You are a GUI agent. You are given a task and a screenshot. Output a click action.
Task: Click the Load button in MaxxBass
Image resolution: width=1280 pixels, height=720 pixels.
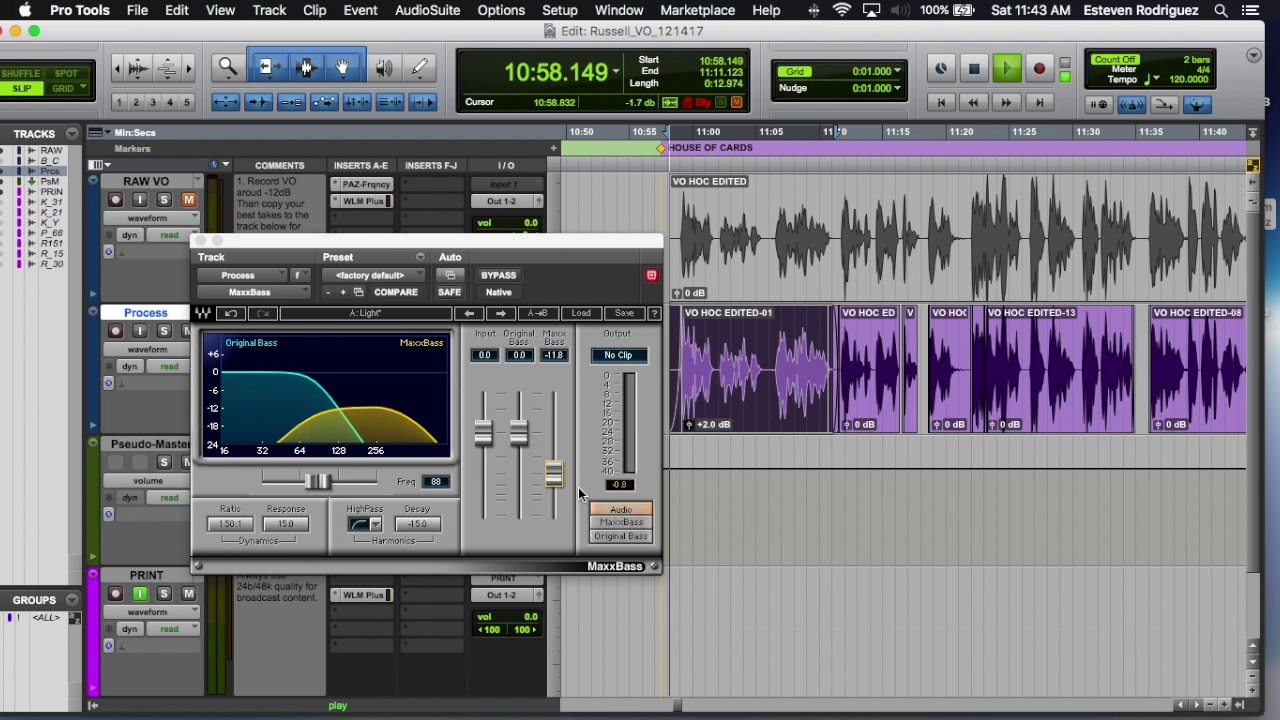click(581, 313)
